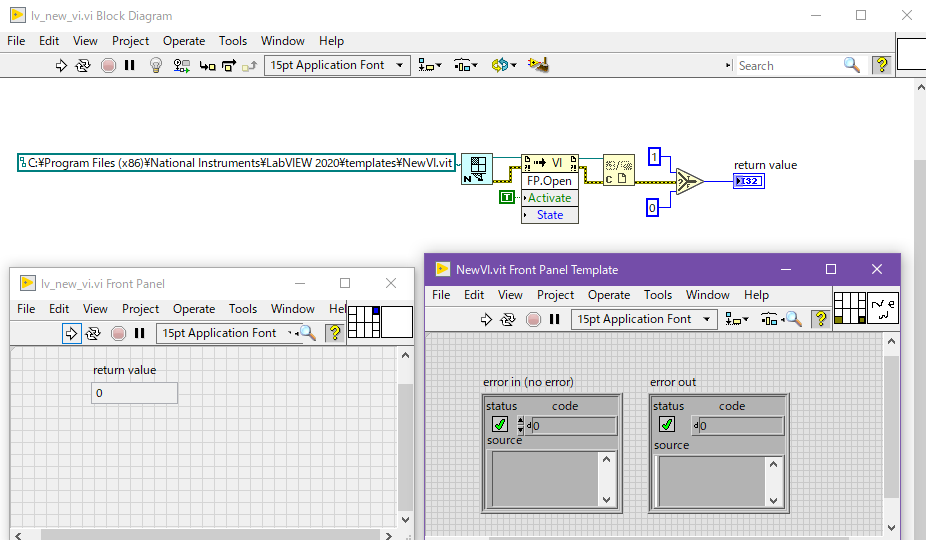926x540 pixels.
Task: Open Tools menu in Block Diagram window
Action: click(233, 41)
